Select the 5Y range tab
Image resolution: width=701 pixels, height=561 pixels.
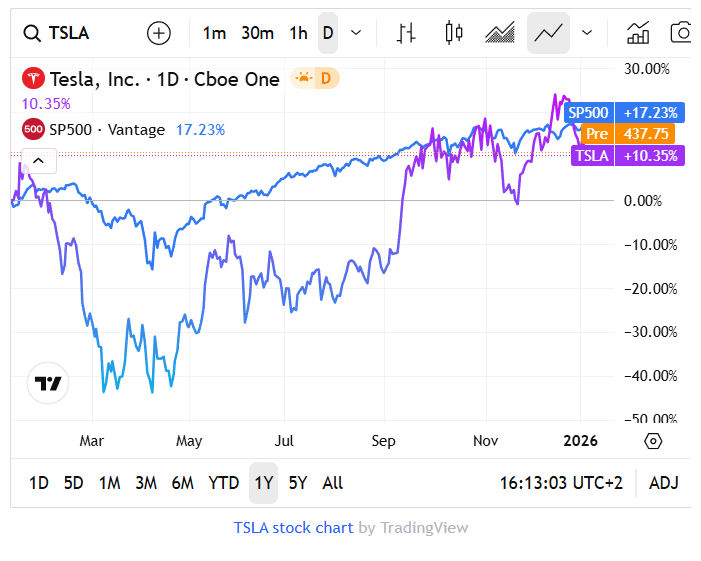(x=298, y=483)
